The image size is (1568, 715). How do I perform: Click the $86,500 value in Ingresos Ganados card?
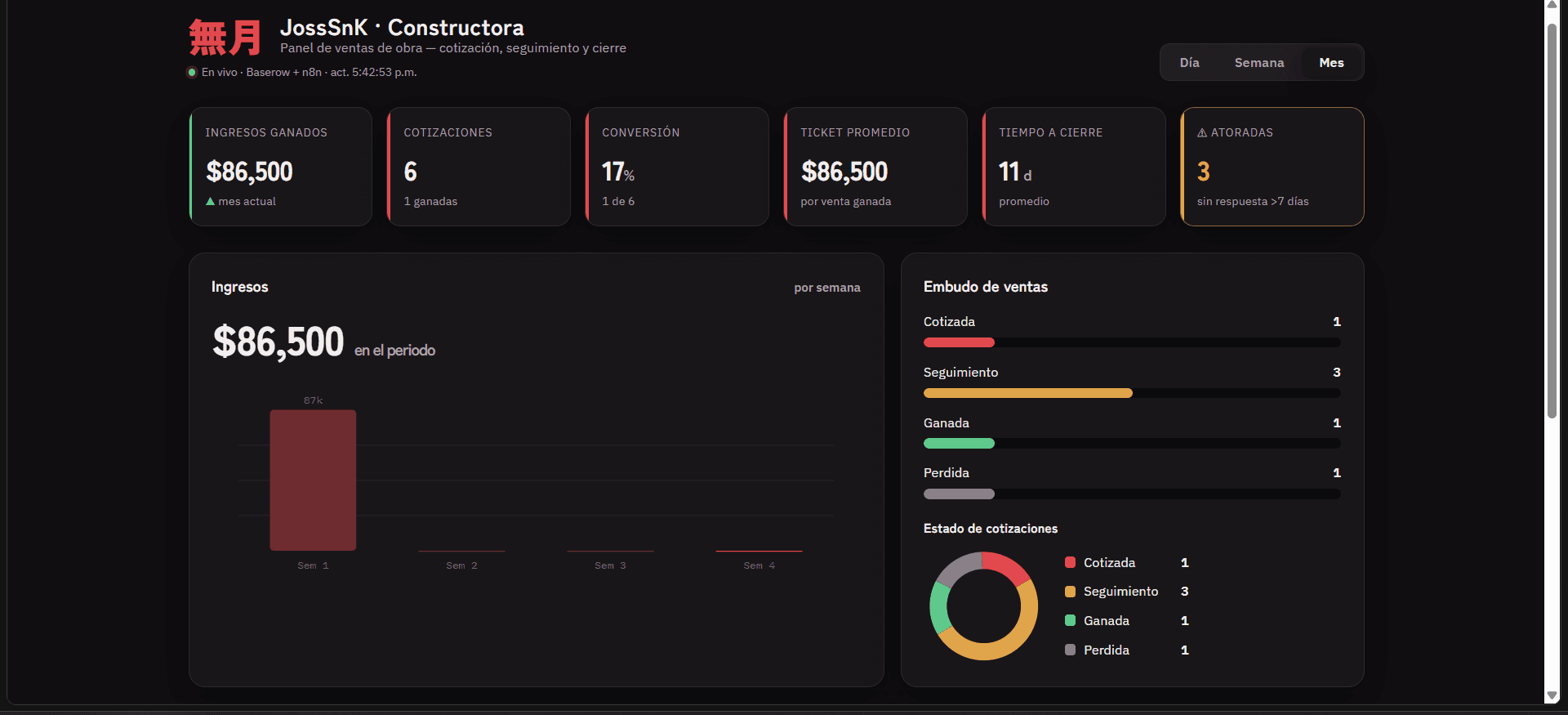tap(249, 172)
